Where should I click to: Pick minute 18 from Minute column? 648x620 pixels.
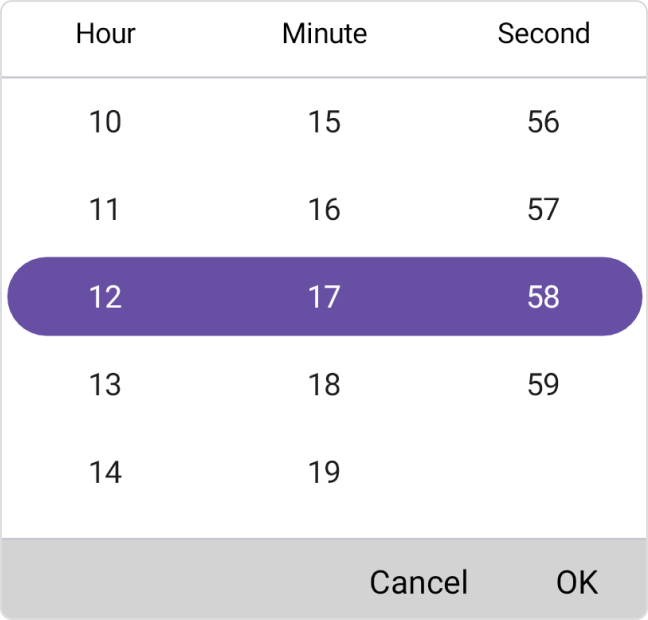tap(324, 384)
